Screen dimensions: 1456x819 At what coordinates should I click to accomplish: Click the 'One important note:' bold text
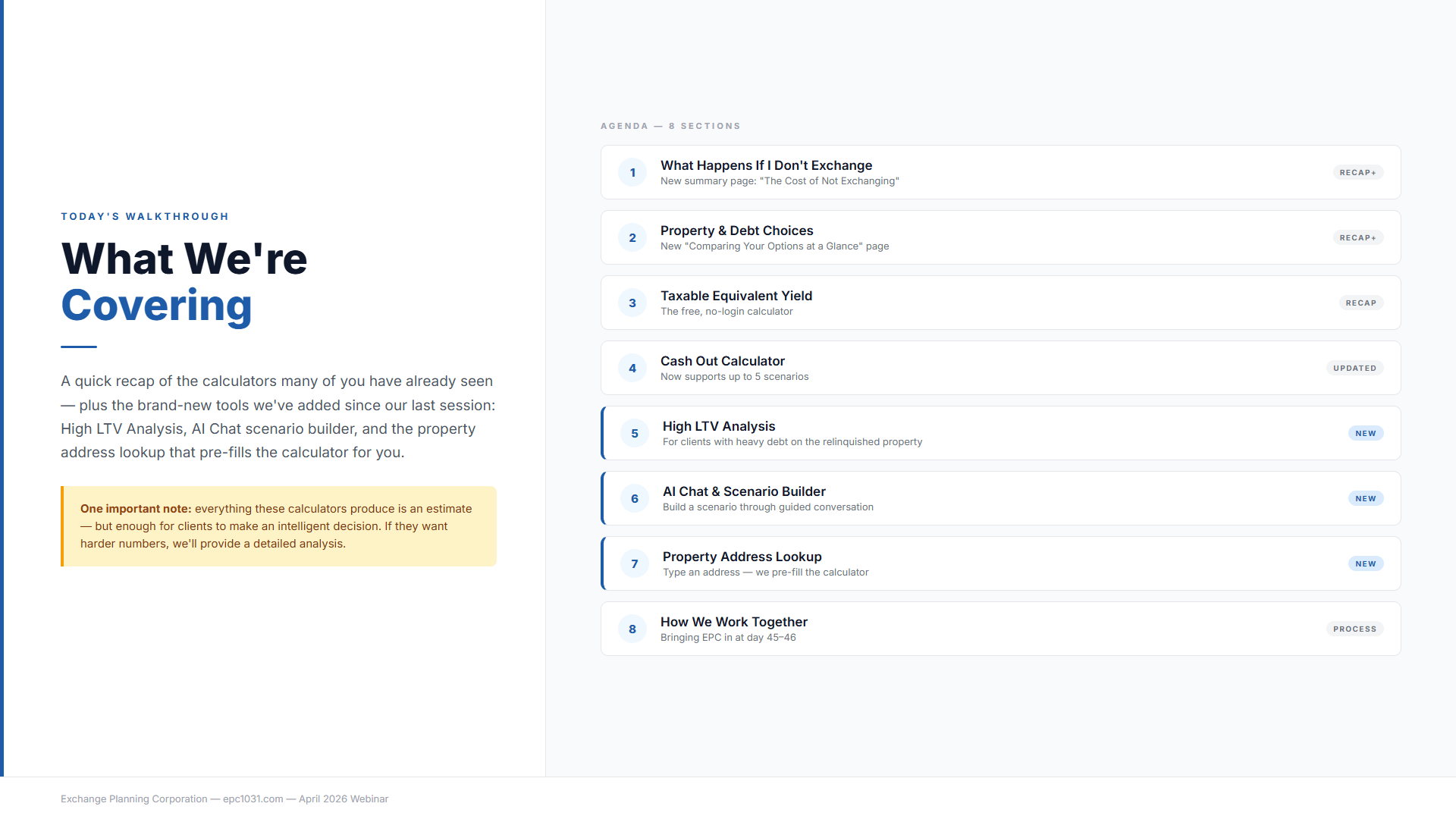[x=136, y=509]
